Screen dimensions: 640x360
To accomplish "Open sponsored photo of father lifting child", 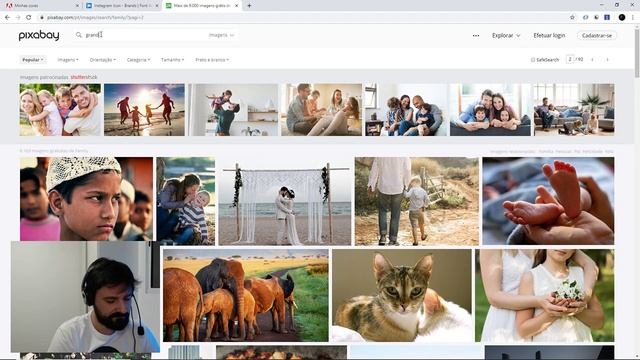I will (x=233, y=110).
